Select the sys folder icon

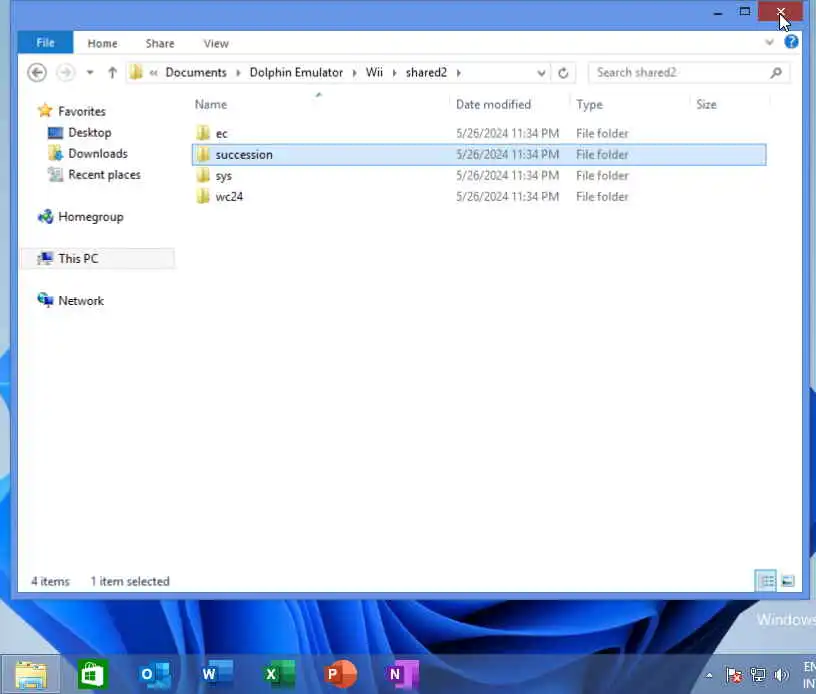pyautogui.click(x=203, y=175)
